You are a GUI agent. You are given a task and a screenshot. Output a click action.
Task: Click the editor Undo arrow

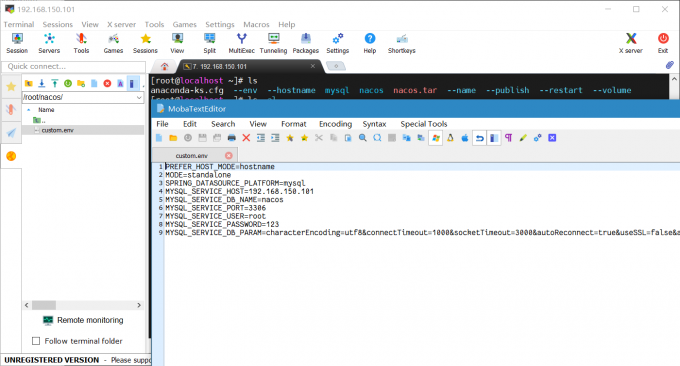[479, 138]
